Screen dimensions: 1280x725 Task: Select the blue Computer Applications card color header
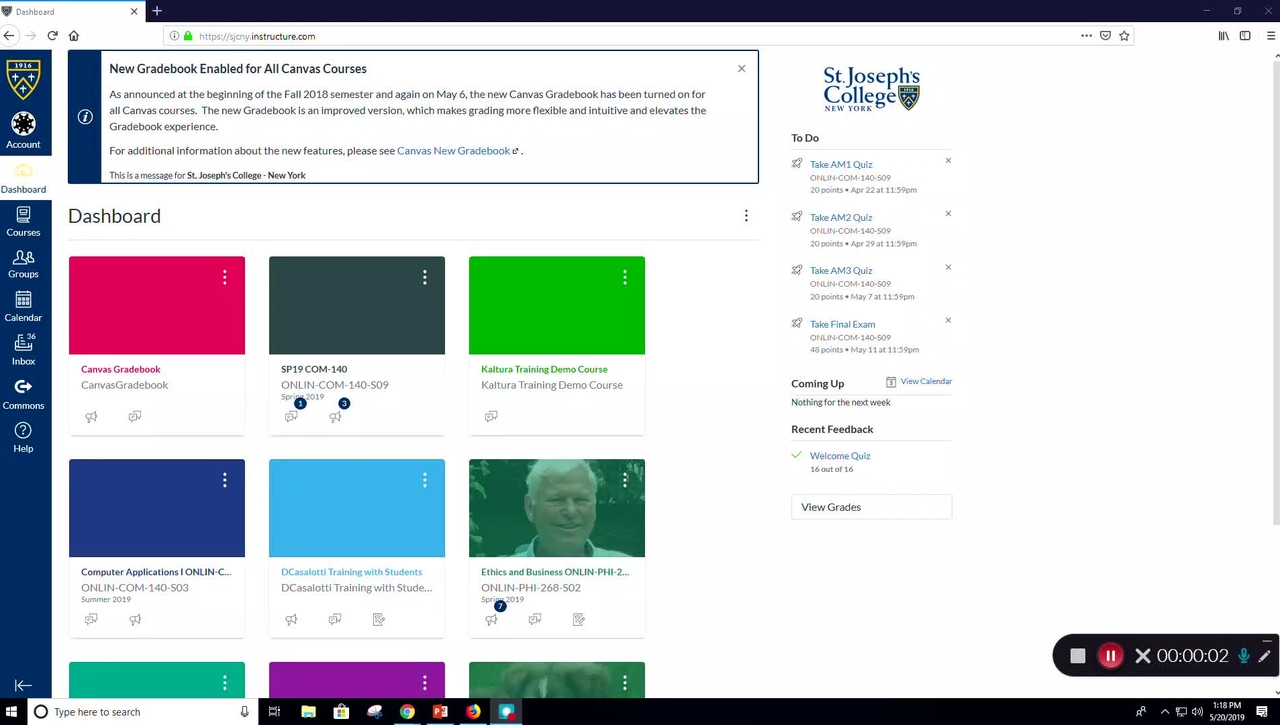pos(157,508)
